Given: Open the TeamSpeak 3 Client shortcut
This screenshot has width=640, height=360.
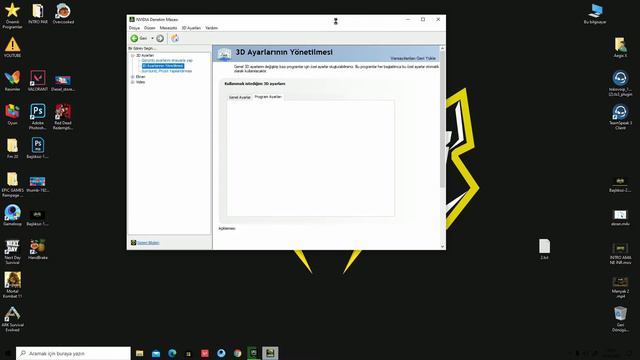Looking at the screenshot, I should coord(620,116).
